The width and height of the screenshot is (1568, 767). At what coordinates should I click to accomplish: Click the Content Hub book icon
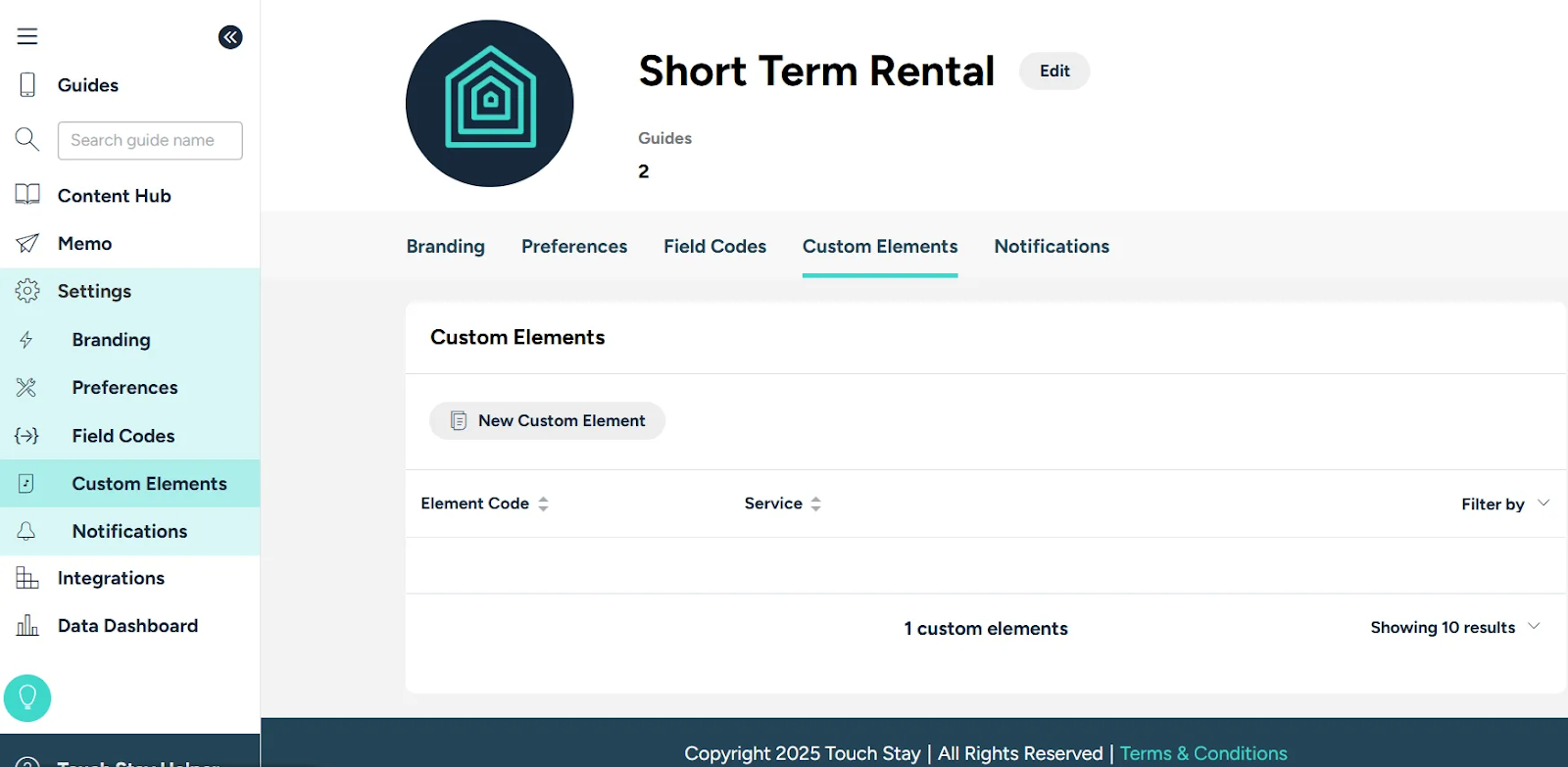(x=27, y=195)
